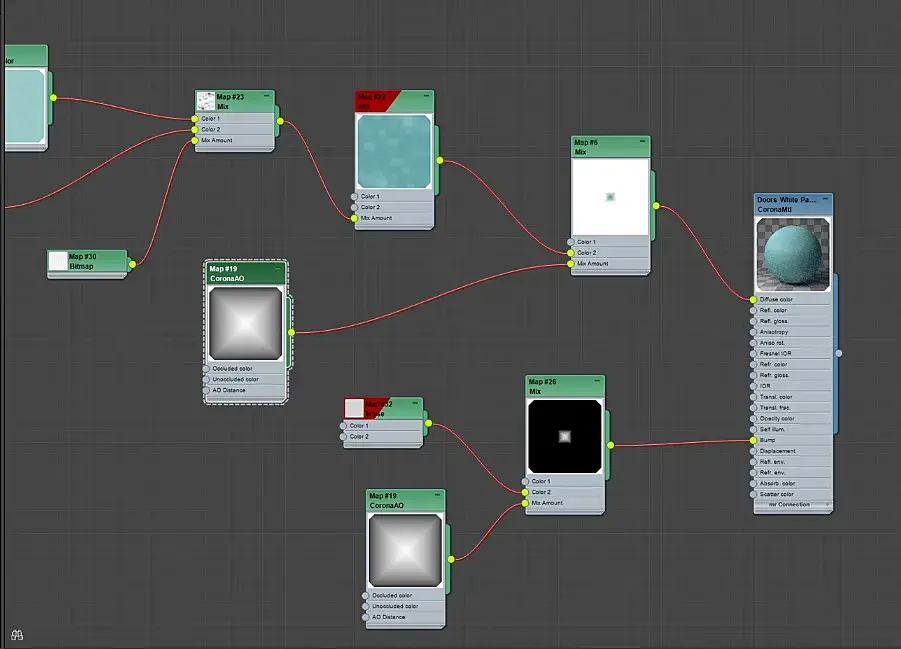Select the teal preview thumbnail of Map #22
This screenshot has height=649, width=901.
click(x=394, y=151)
